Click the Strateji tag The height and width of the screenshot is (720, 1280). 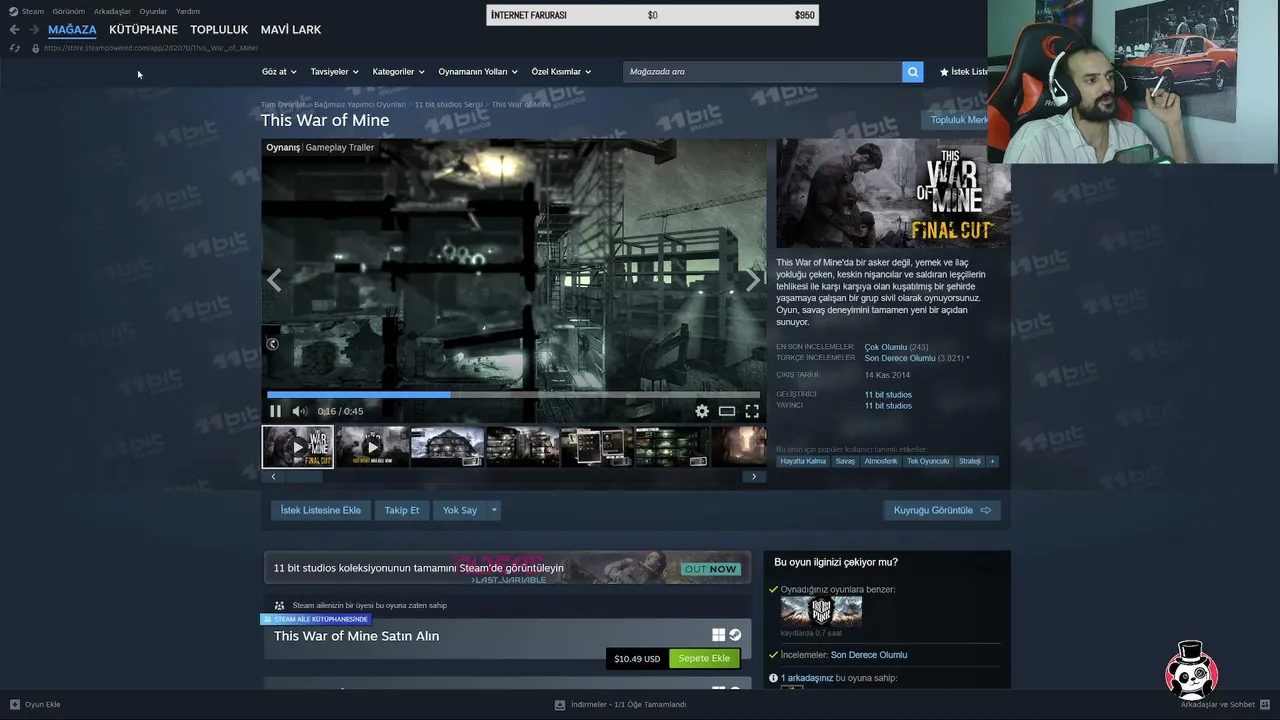pyautogui.click(x=970, y=461)
